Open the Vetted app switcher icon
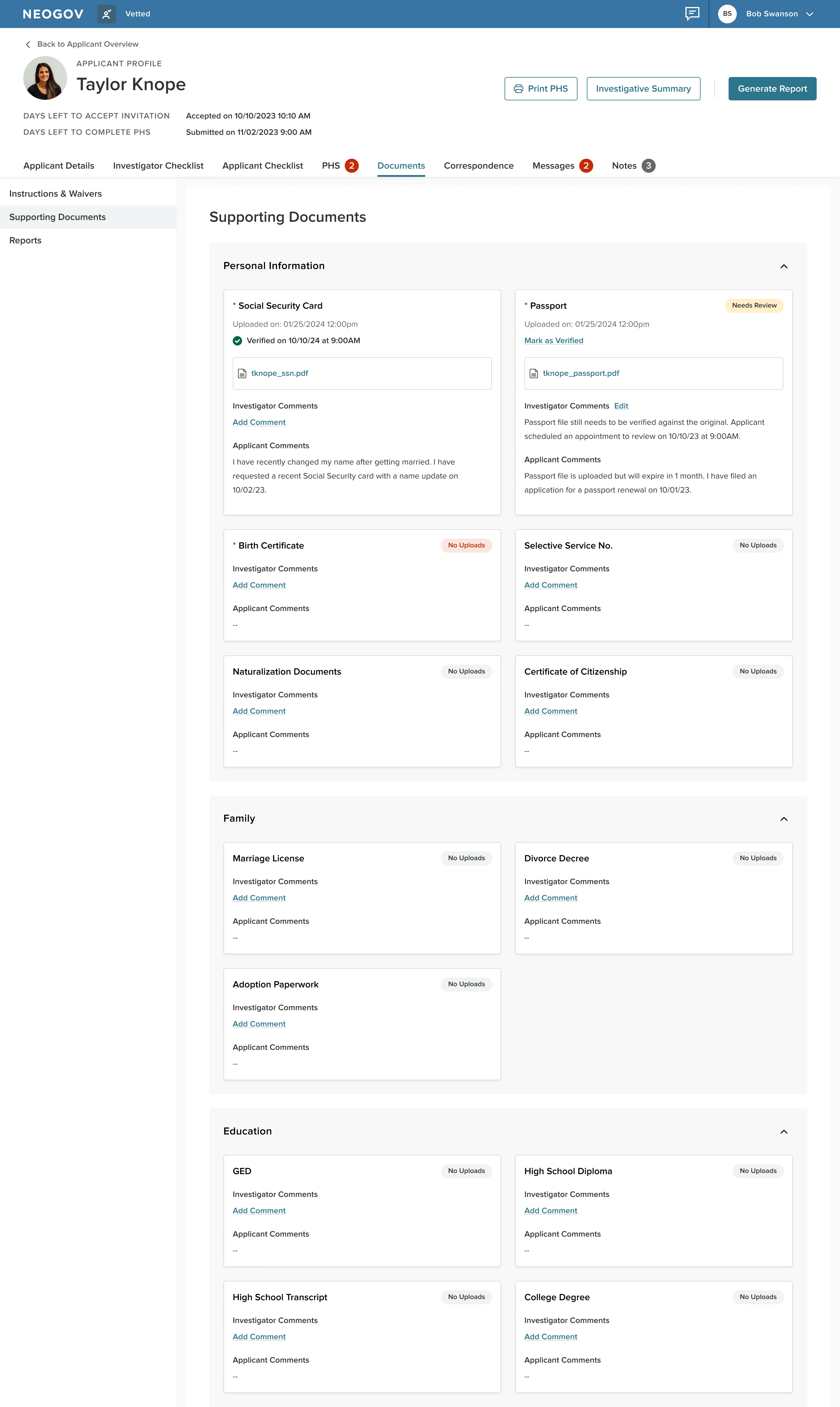Image resolution: width=840 pixels, height=1407 pixels. coord(106,14)
